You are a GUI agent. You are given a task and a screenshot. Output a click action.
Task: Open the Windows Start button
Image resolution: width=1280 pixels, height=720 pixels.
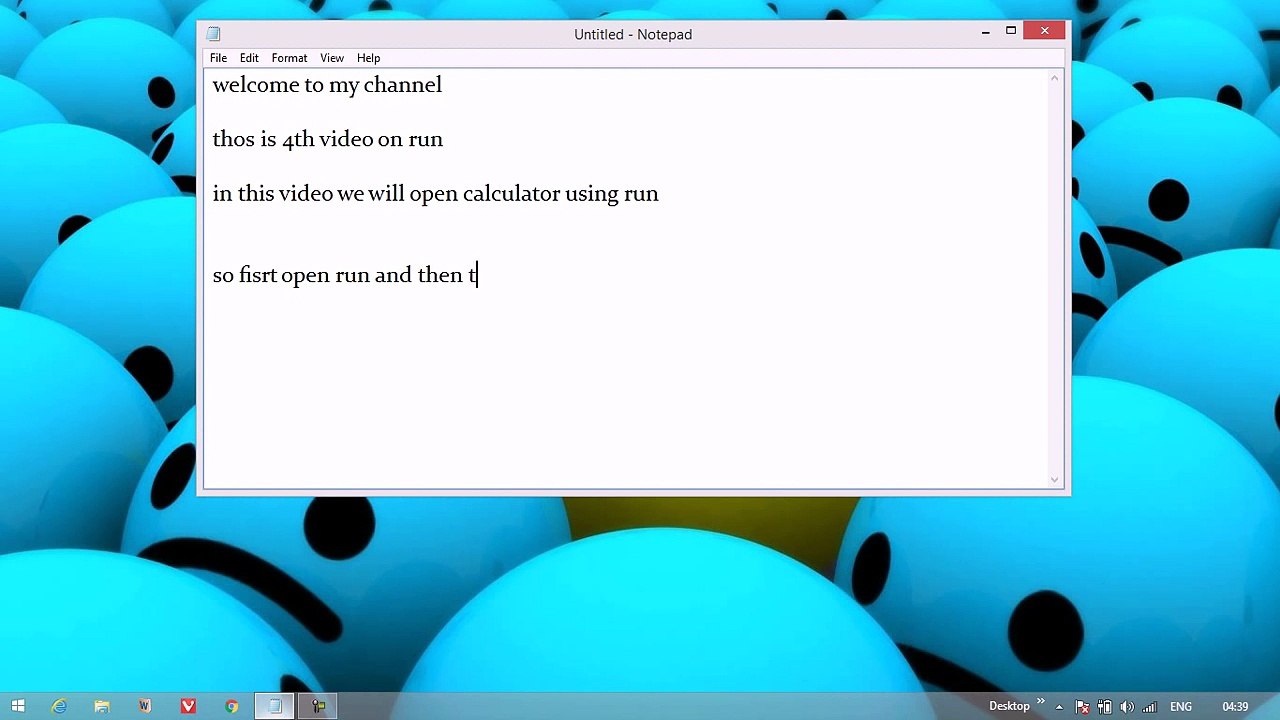(x=18, y=706)
